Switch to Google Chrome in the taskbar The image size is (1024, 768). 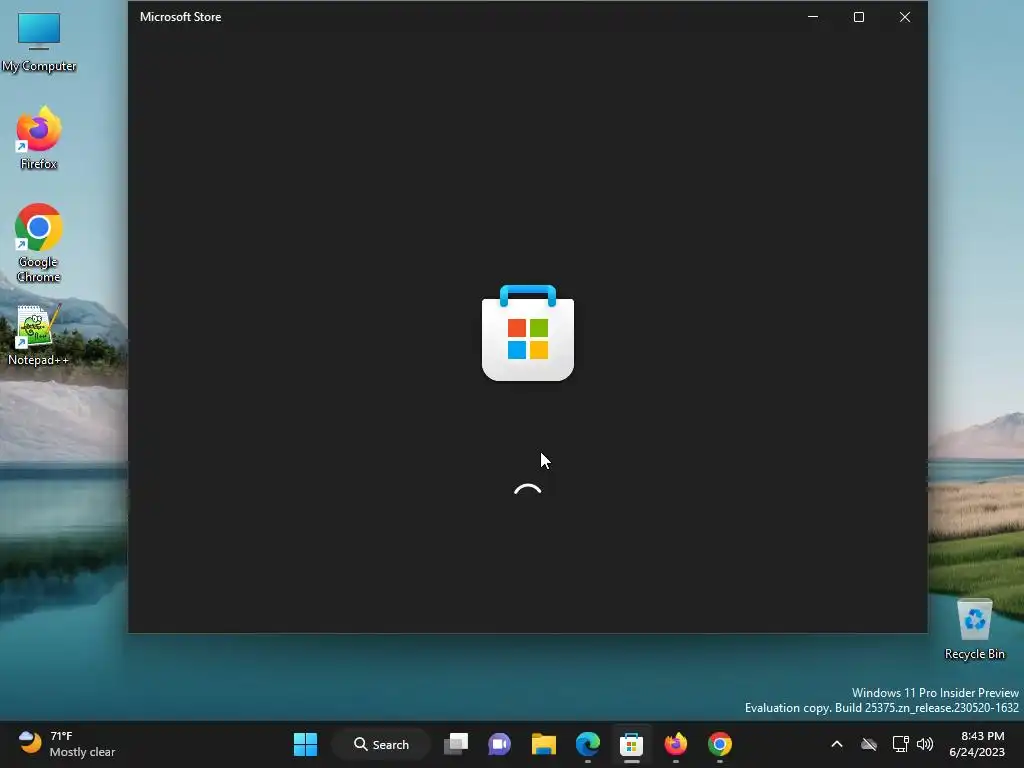click(x=720, y=744)
